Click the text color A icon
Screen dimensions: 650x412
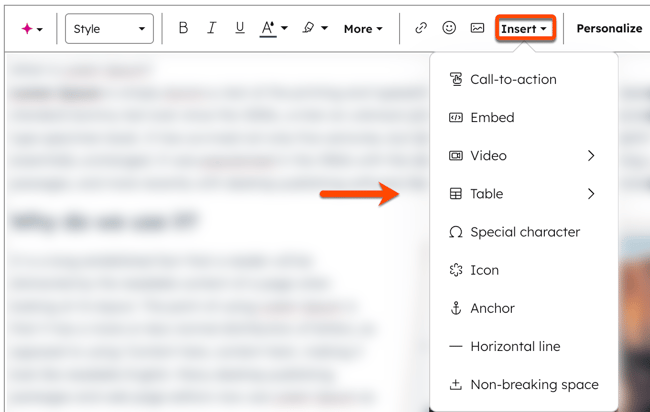268,28
